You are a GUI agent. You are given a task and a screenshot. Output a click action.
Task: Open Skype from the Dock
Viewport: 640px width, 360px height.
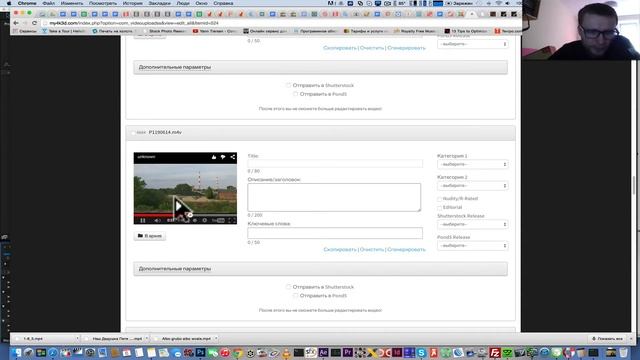coord(421,353)
